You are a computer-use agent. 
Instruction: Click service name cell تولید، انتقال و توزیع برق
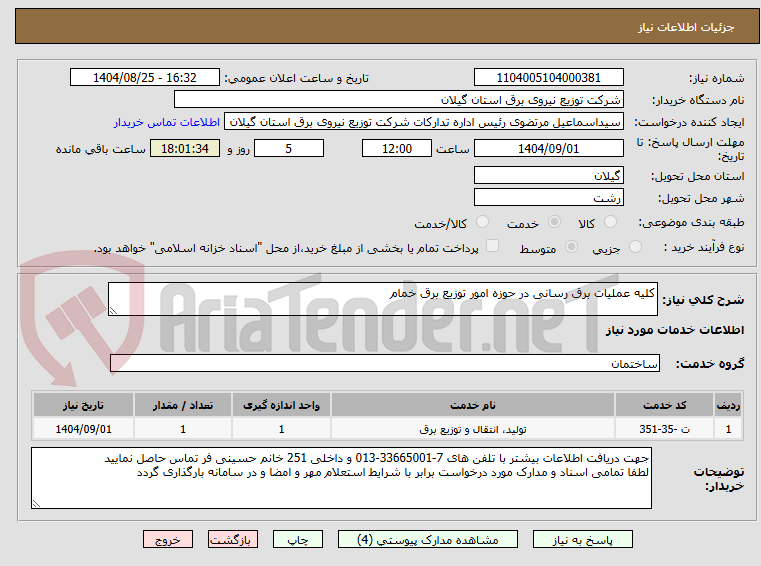pyautogui.click(x=473, y=429)
